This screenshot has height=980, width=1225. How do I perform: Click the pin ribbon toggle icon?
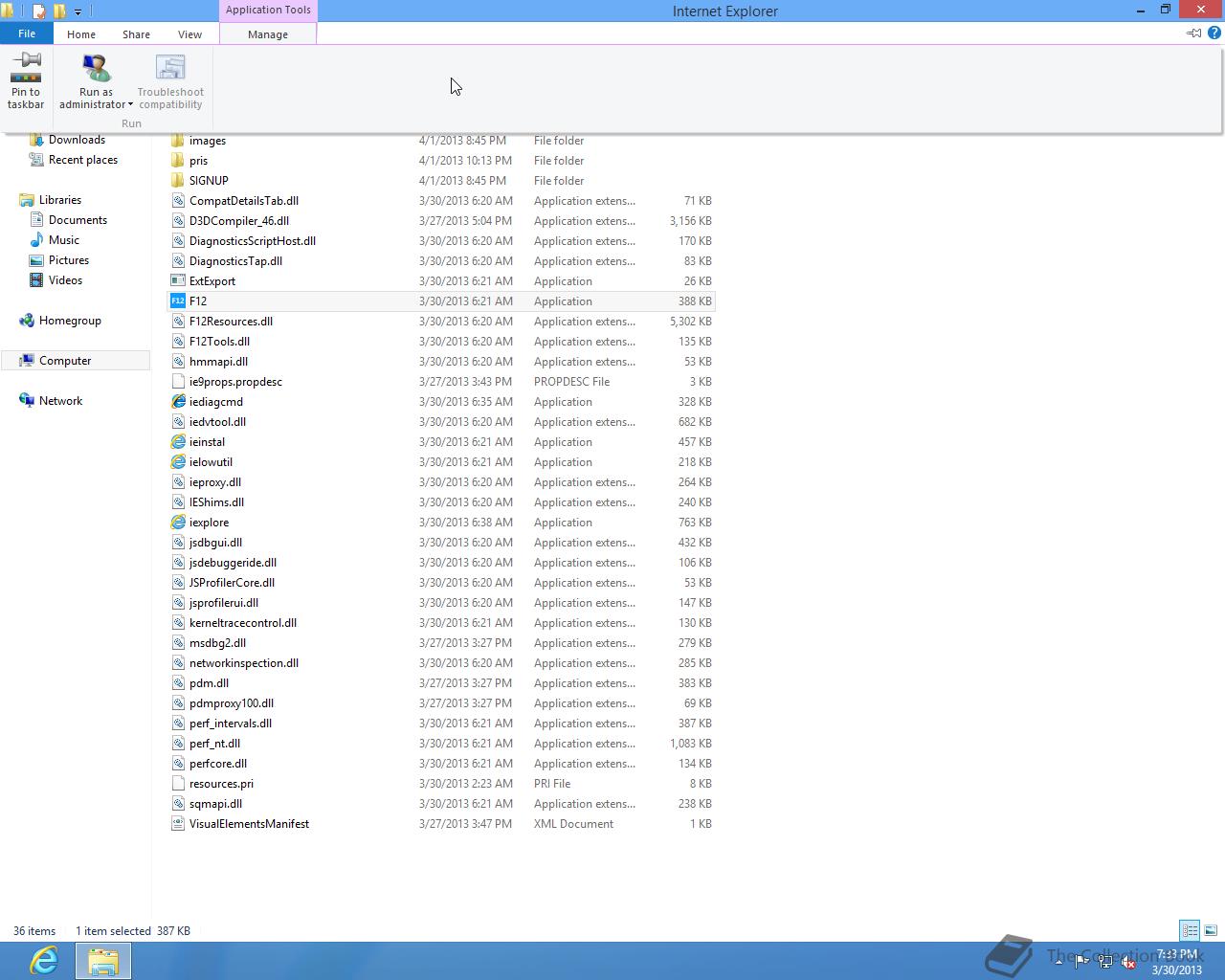pyautogui.click(x=1193, y=33)
